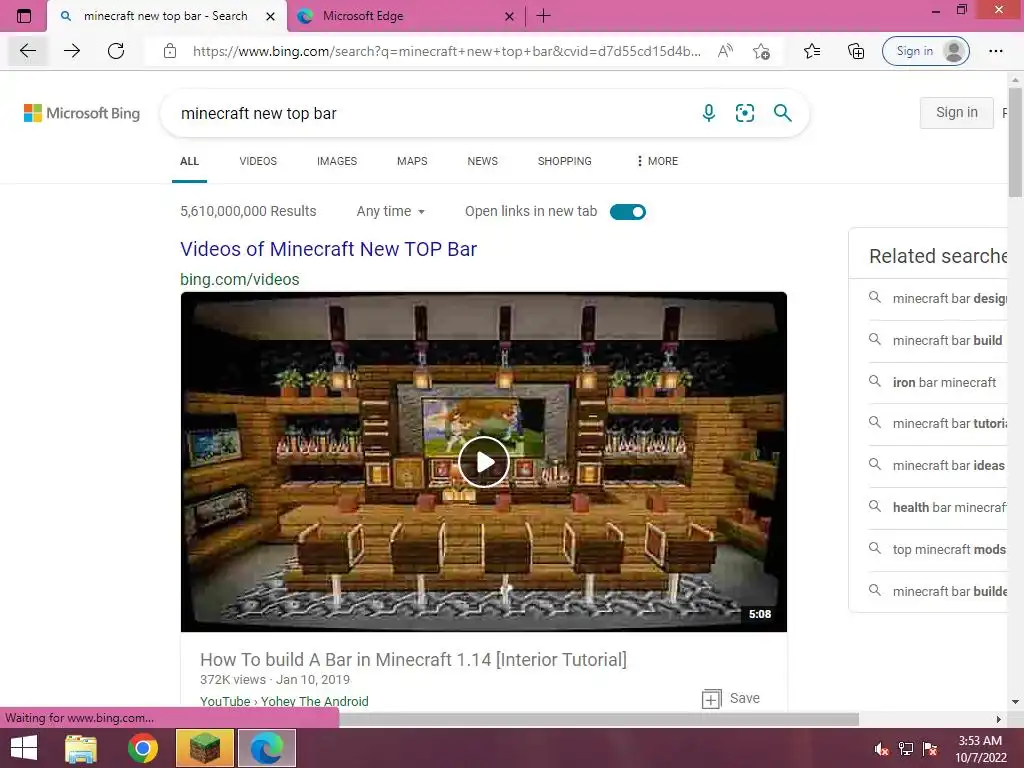Add this page to favorites
1024x768 pixels.
click(x=761, y=51)
